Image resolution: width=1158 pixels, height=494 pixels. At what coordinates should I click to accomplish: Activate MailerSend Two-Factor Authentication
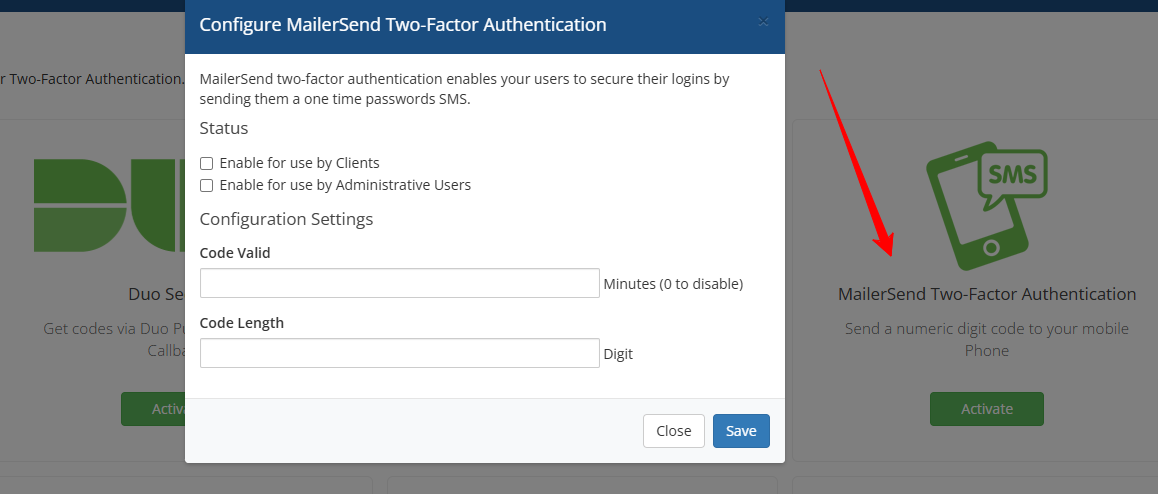coord(987,409)
